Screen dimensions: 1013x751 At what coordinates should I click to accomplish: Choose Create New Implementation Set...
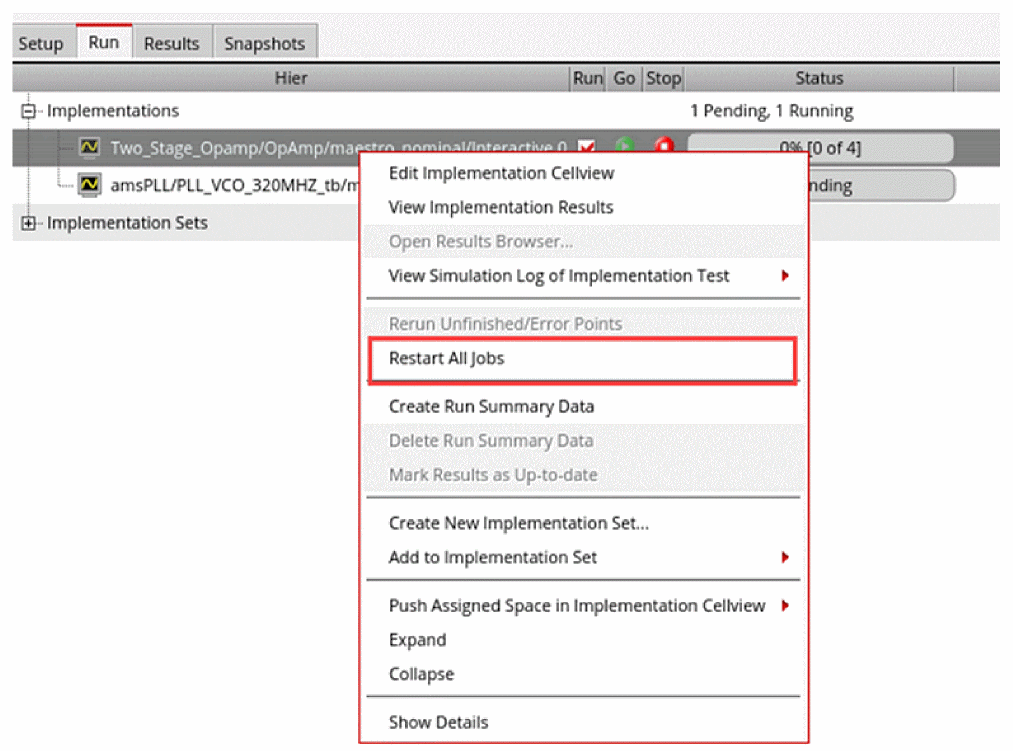[x=583, y=523]
